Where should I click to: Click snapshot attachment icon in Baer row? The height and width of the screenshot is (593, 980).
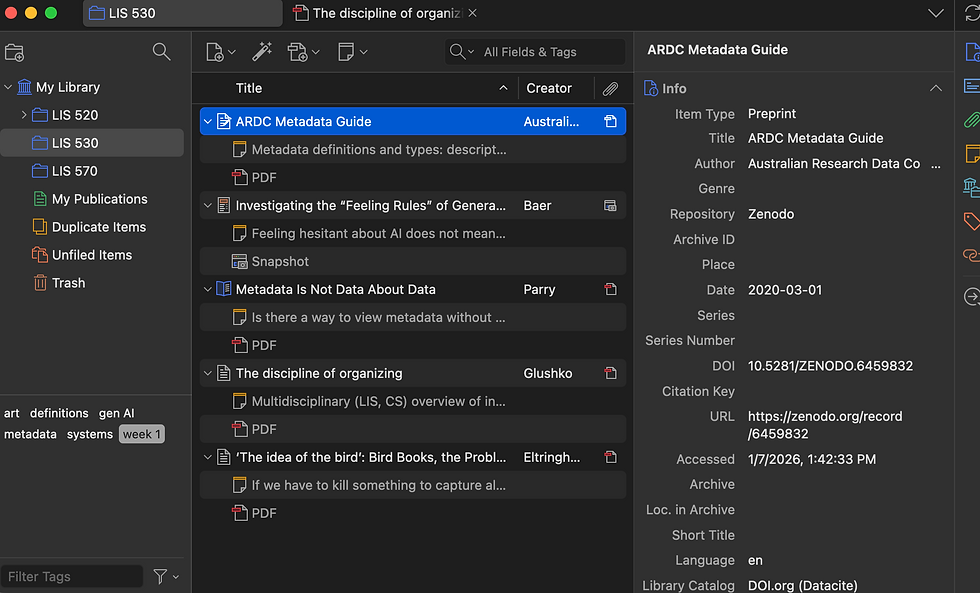click(610, 206)
